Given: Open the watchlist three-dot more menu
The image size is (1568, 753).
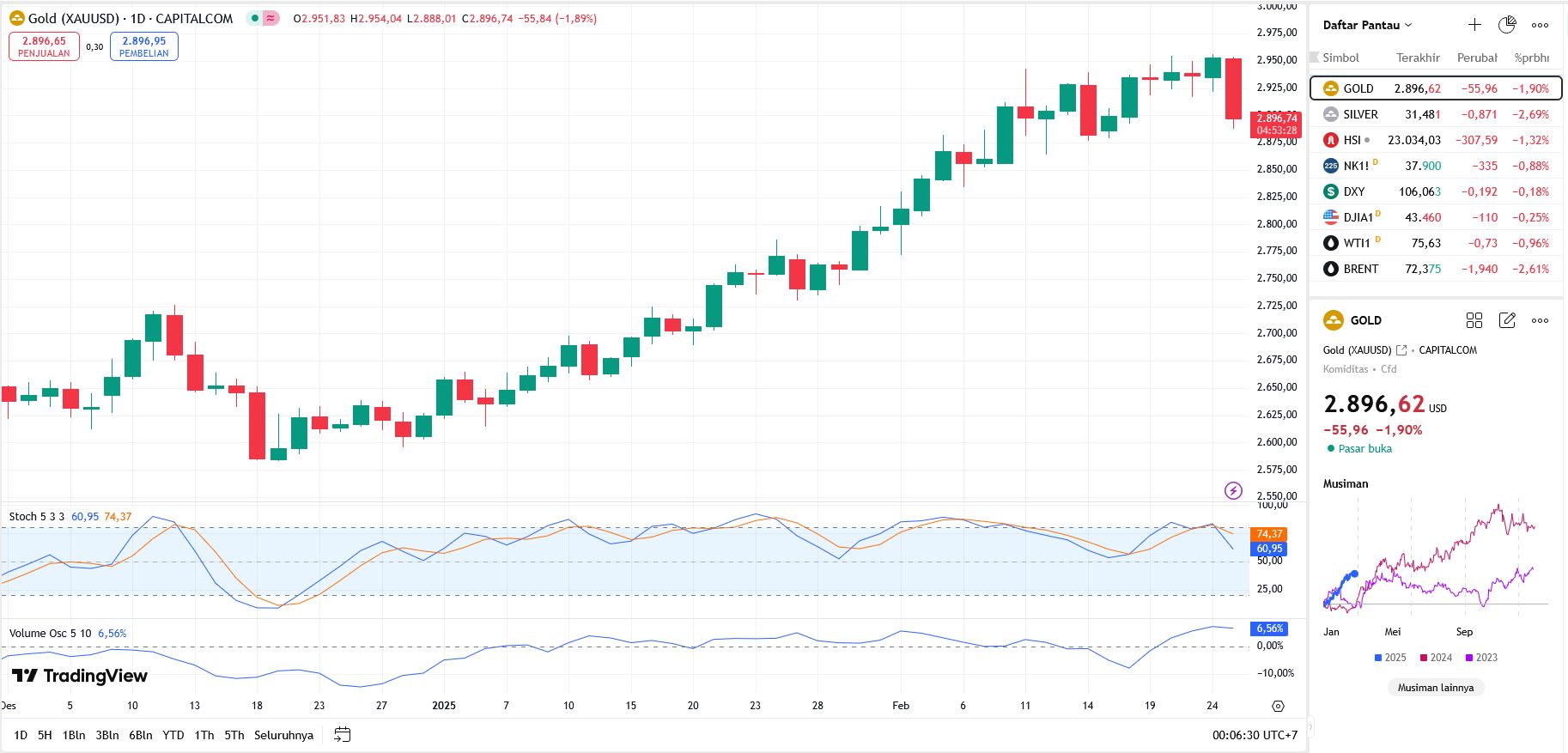Looking at the screenshot, I should (x=1541, y=25).
